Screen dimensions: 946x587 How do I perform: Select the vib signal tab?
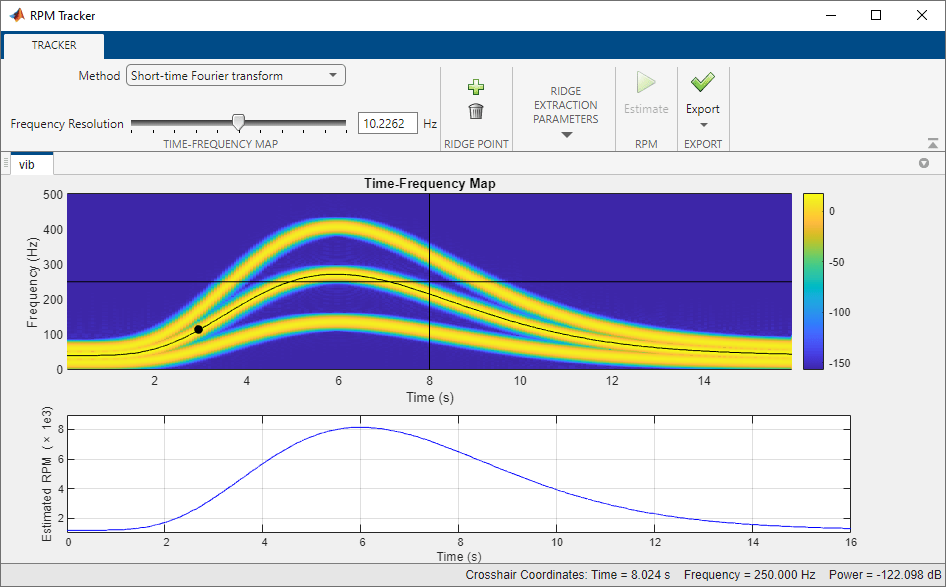click(29, 164)
